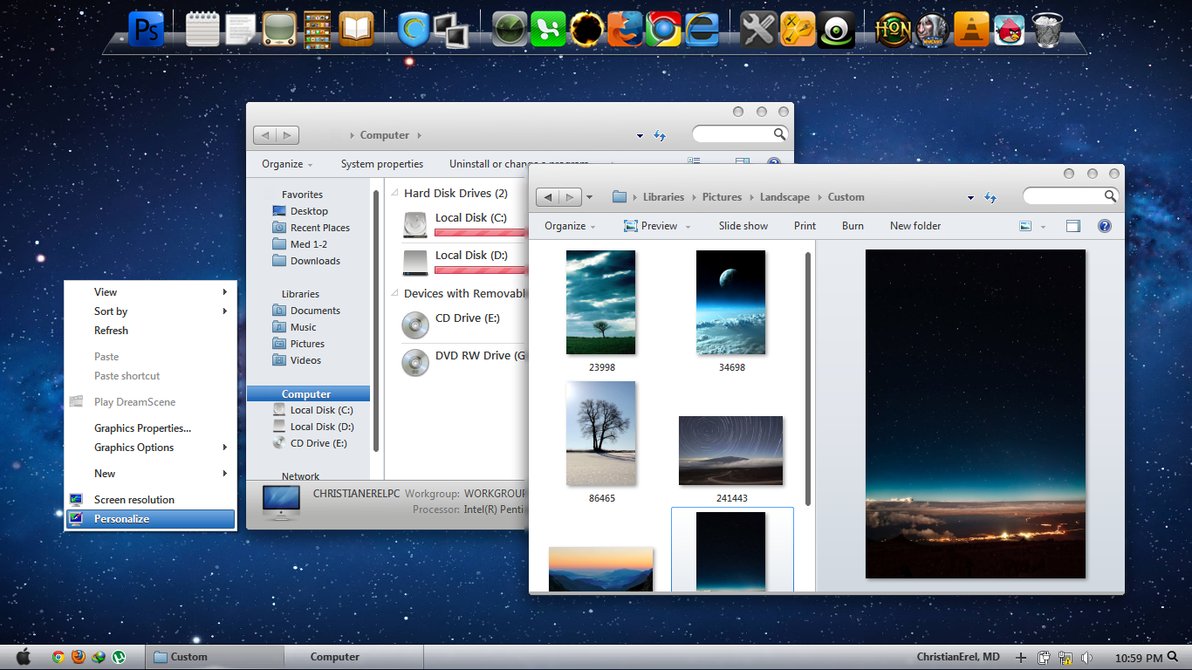Launch Photoshop from the dock
Image resolution: width=1192 pixels, height=670 pixels.
click(147, 29)
